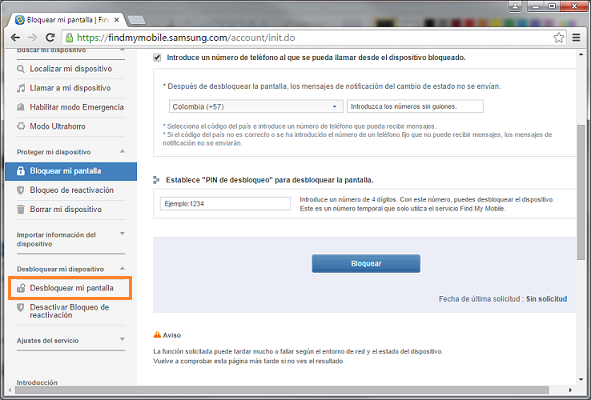Click the vertical scrollbar up arrow
591x400 pixels.
(x=581, y=55)
